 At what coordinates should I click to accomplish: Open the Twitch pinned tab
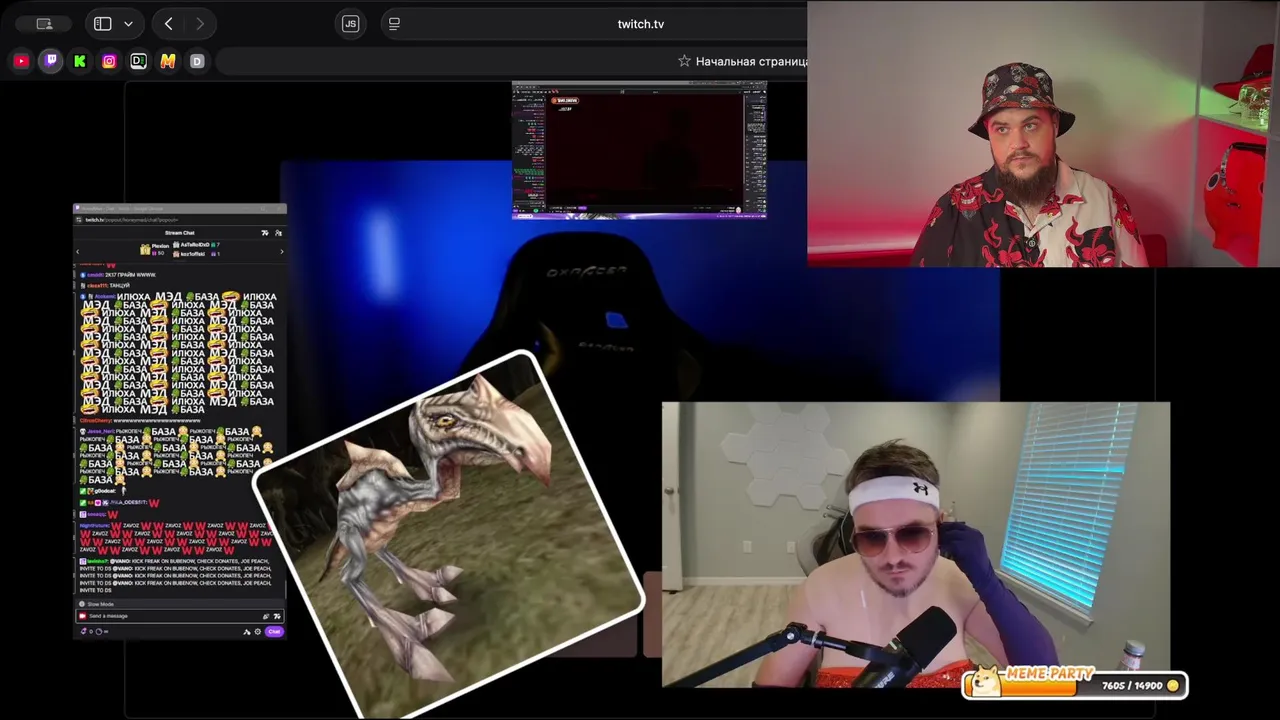pos(51,61)
